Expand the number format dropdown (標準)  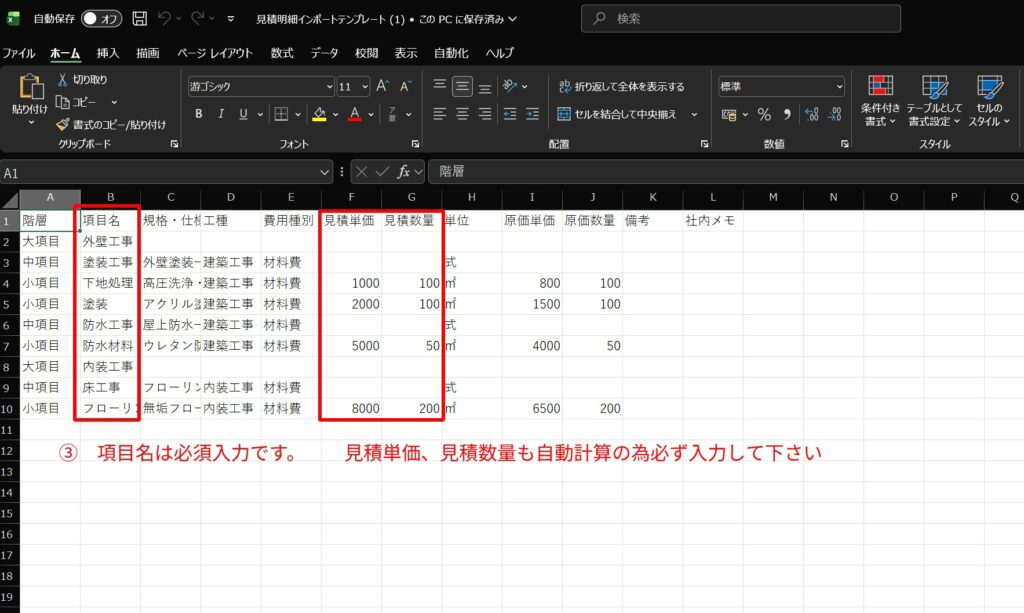838,87
